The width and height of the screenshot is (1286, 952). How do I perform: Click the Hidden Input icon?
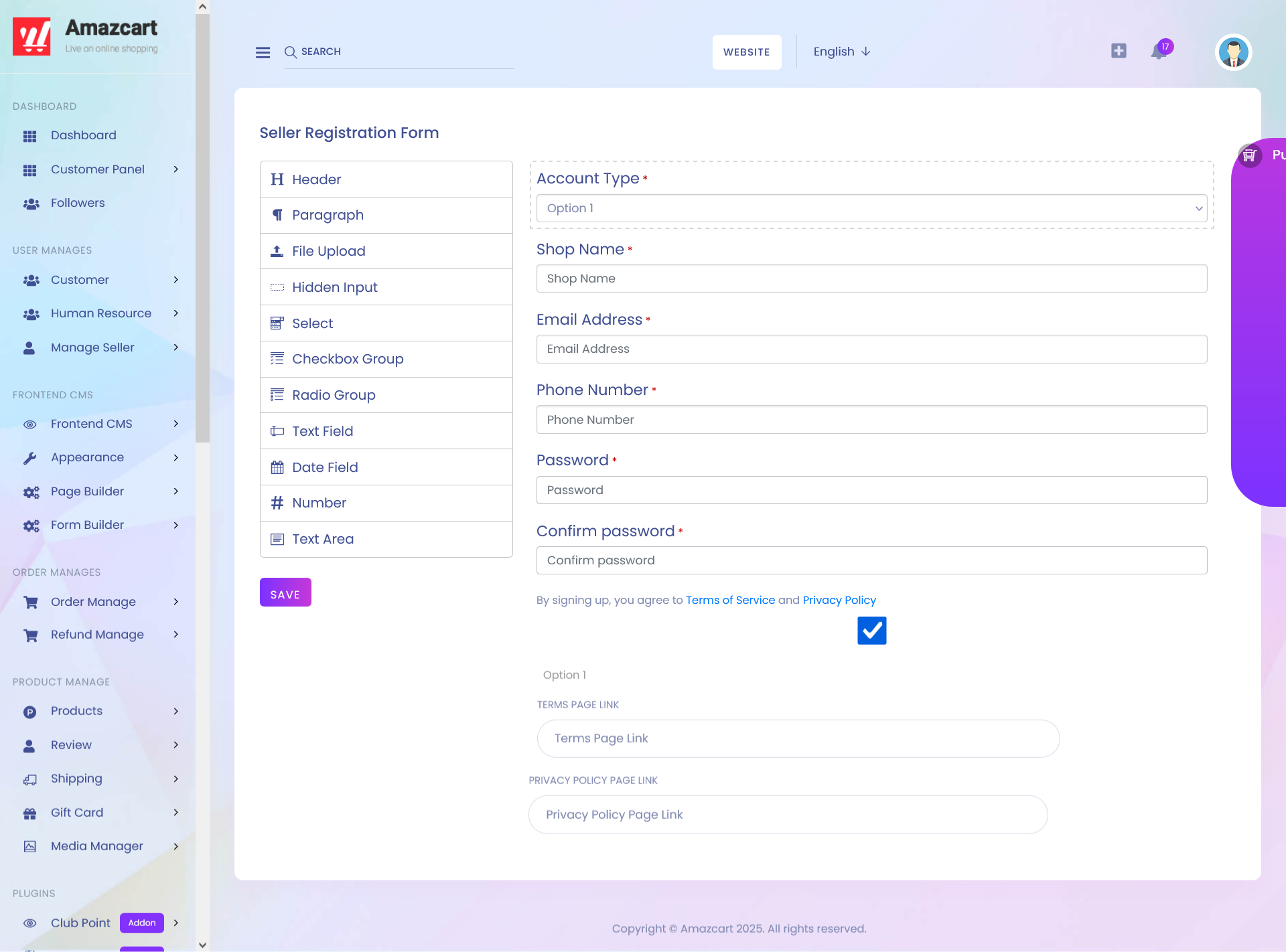(x=277, y=287)
